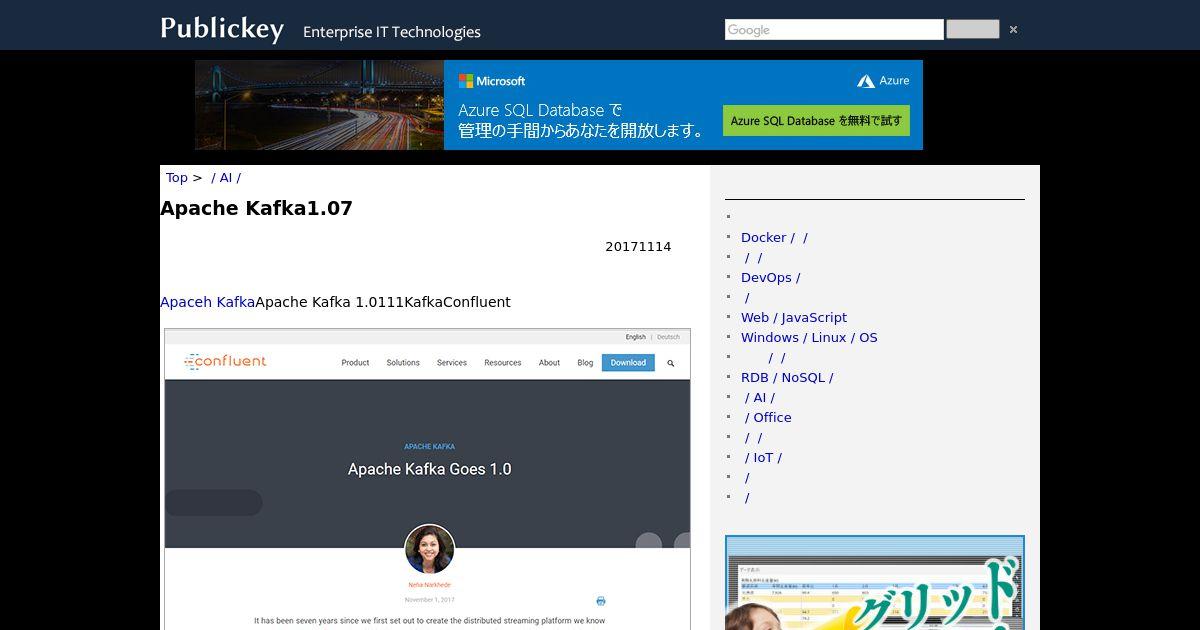
Task: Open the Apaceh Kafka hyperlink
Action: (207, 302)
